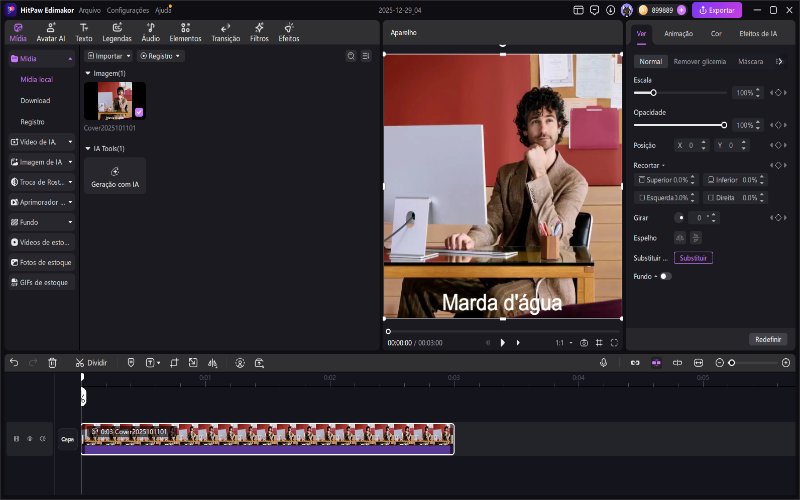The image size is (800, 500).
Task: Click the Geração com IA card
Action: [115, 176]
